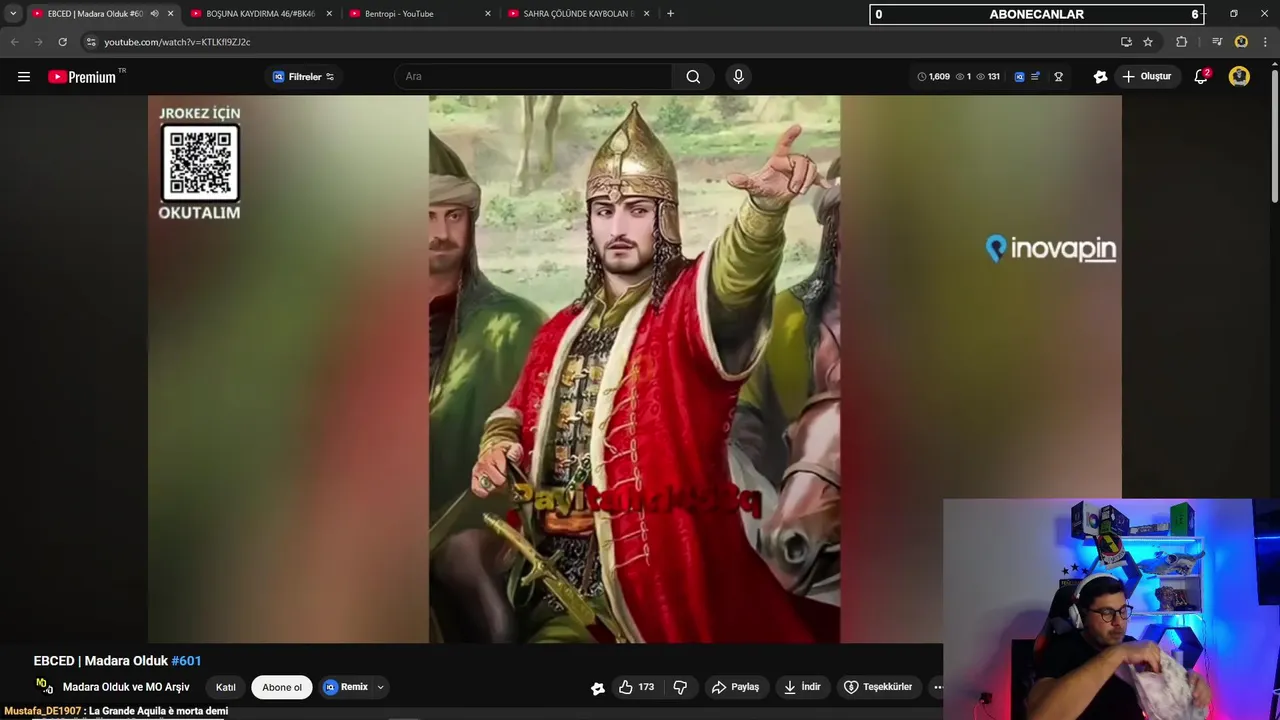1280x720 pixels.
Task: Open the YouTube account avatar menu
Action: tap(1239, 77)
